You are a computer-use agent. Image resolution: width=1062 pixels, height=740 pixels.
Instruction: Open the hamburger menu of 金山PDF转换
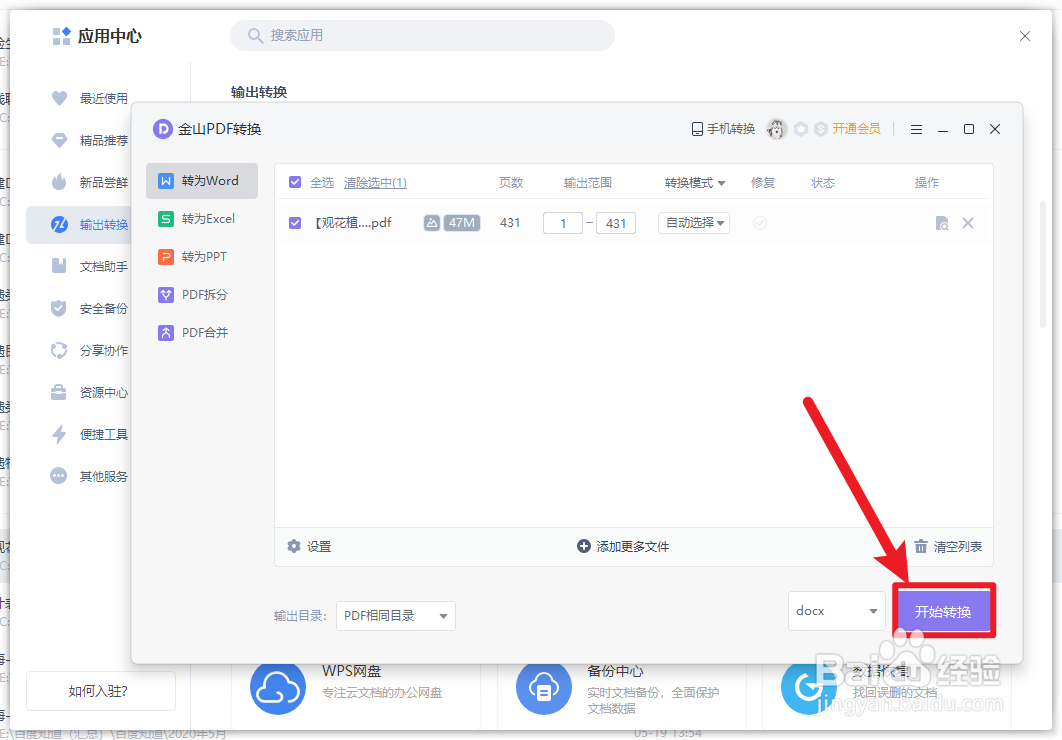click(x=916, y=129)
